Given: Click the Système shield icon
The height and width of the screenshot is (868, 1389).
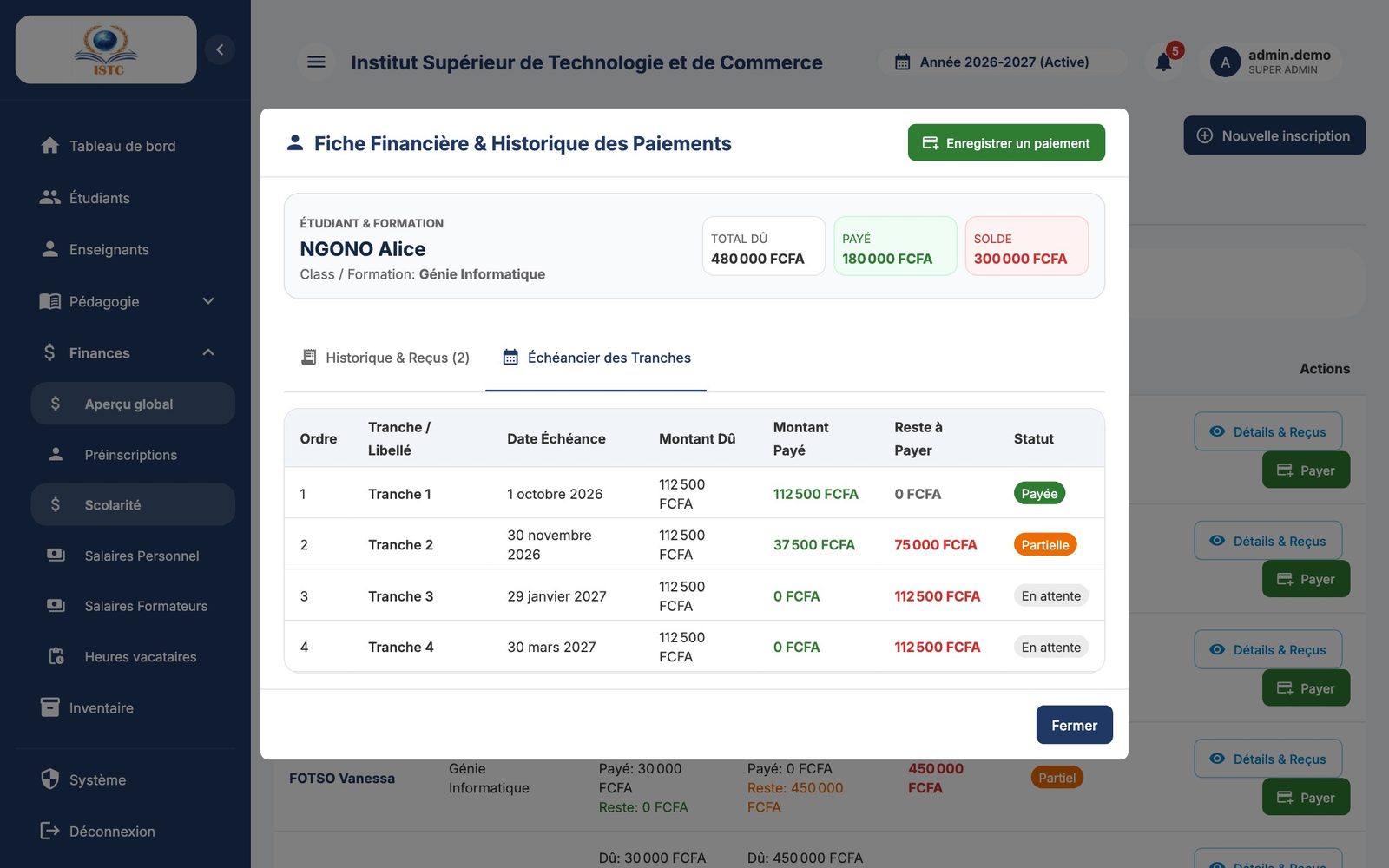Looking at the screenshot, I should (x=50, y=779).
